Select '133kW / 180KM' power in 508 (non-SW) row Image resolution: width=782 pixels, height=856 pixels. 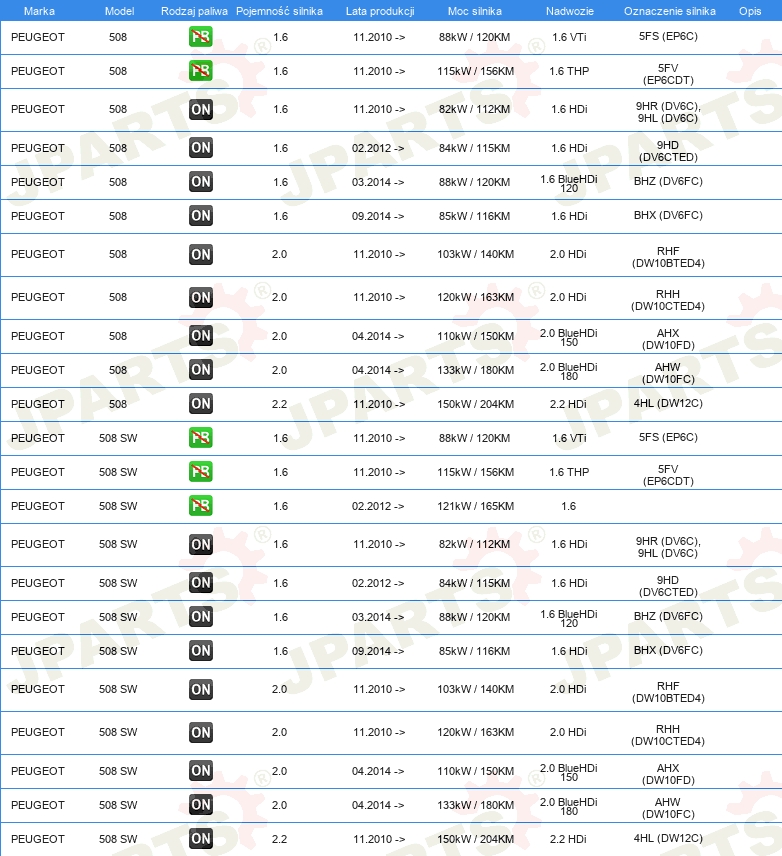475,370
